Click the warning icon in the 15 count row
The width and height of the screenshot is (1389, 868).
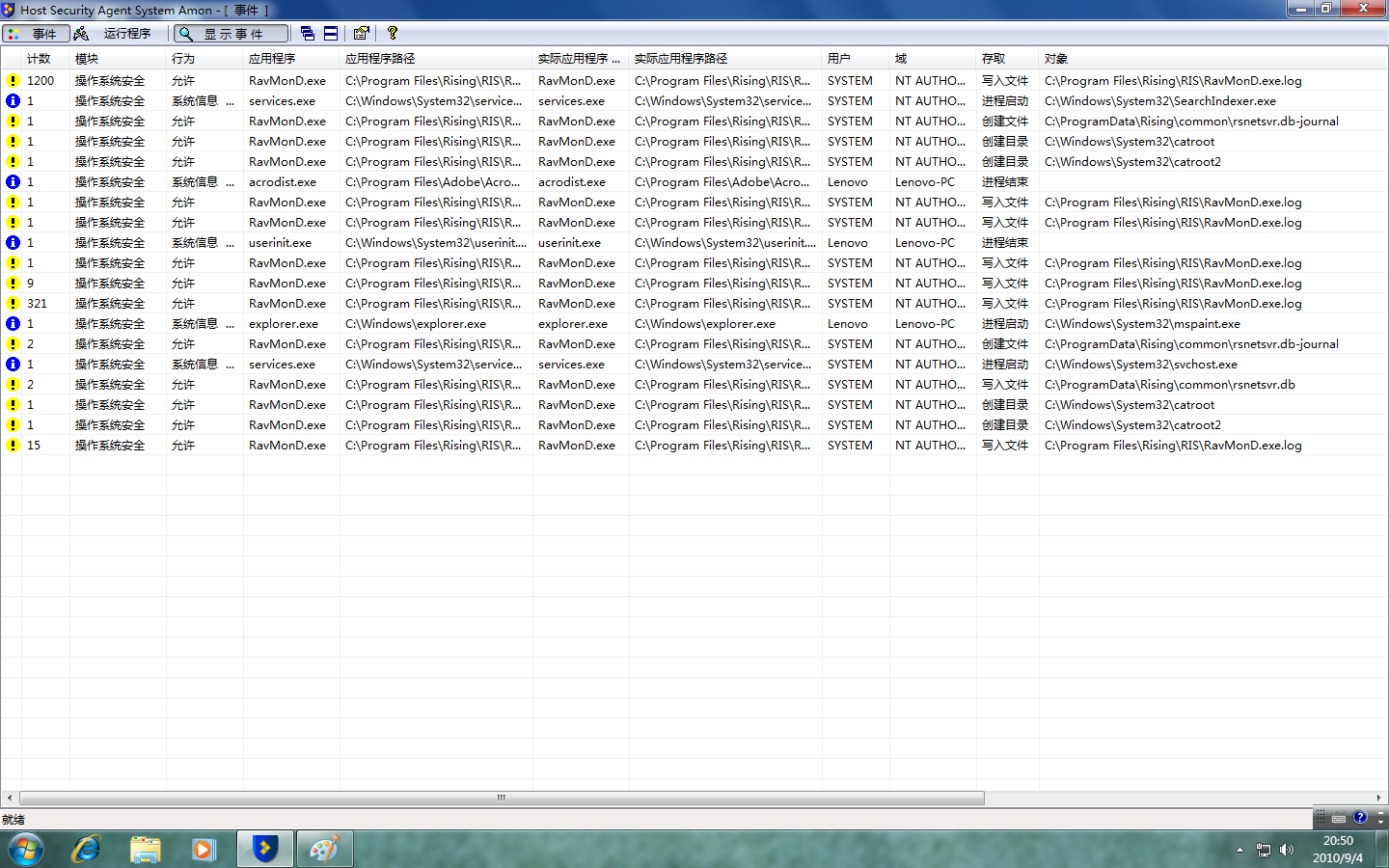[13, 446]
